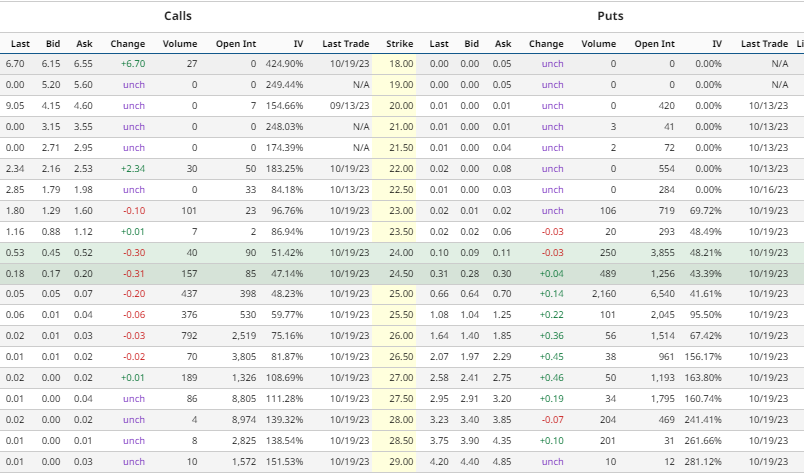The width and height of the screenshot is (804, 474).
Task: Click the call change +6.70
Action: 133,64
